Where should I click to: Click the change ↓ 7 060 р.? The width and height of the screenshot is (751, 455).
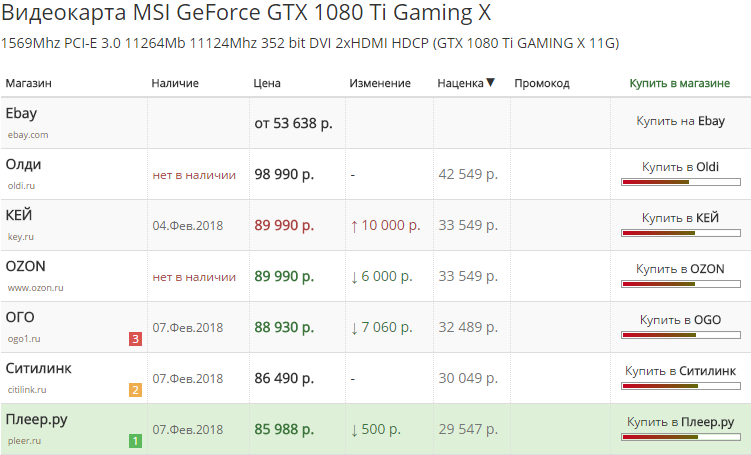[x=381, y=328]
